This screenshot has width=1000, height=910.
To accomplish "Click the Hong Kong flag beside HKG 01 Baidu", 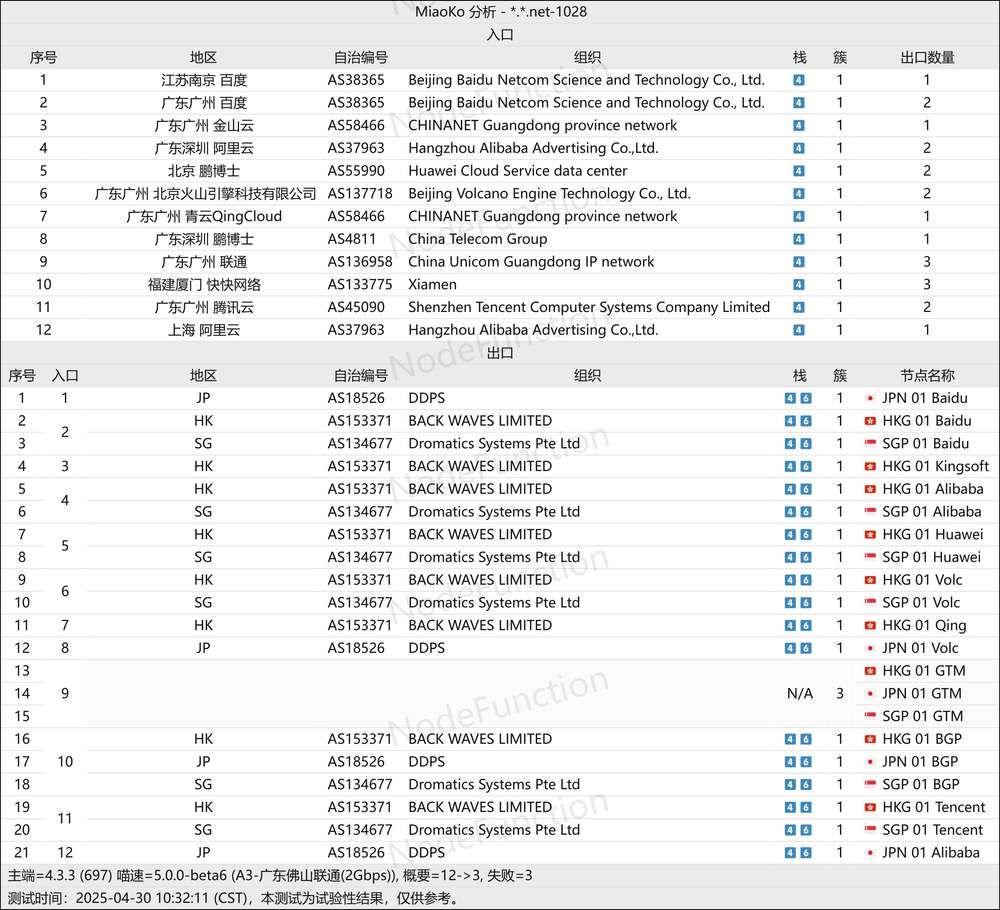I will click(x=870, y=421).
